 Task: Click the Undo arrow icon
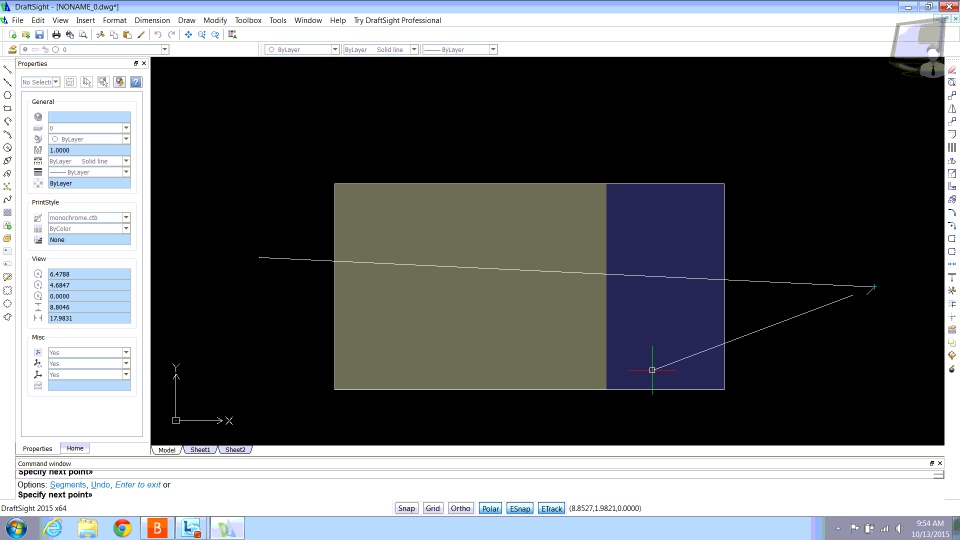[158, 35]
